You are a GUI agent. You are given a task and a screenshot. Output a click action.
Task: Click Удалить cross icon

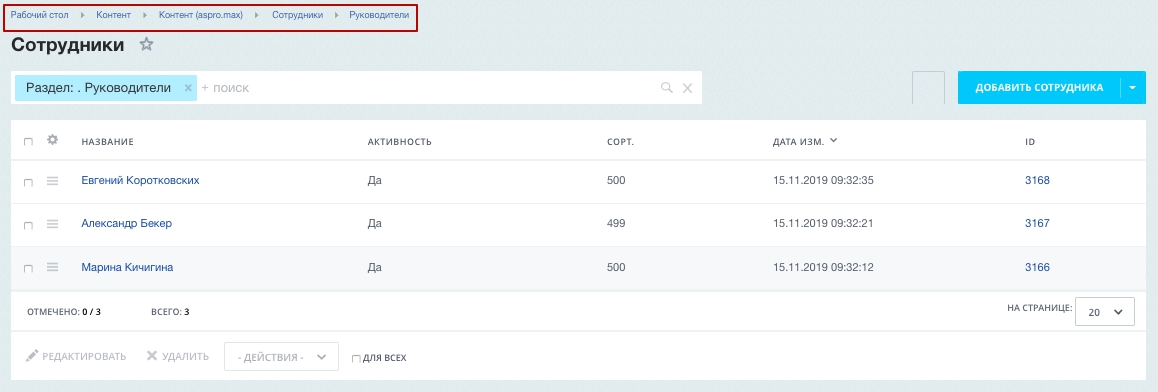click(151, 356)
